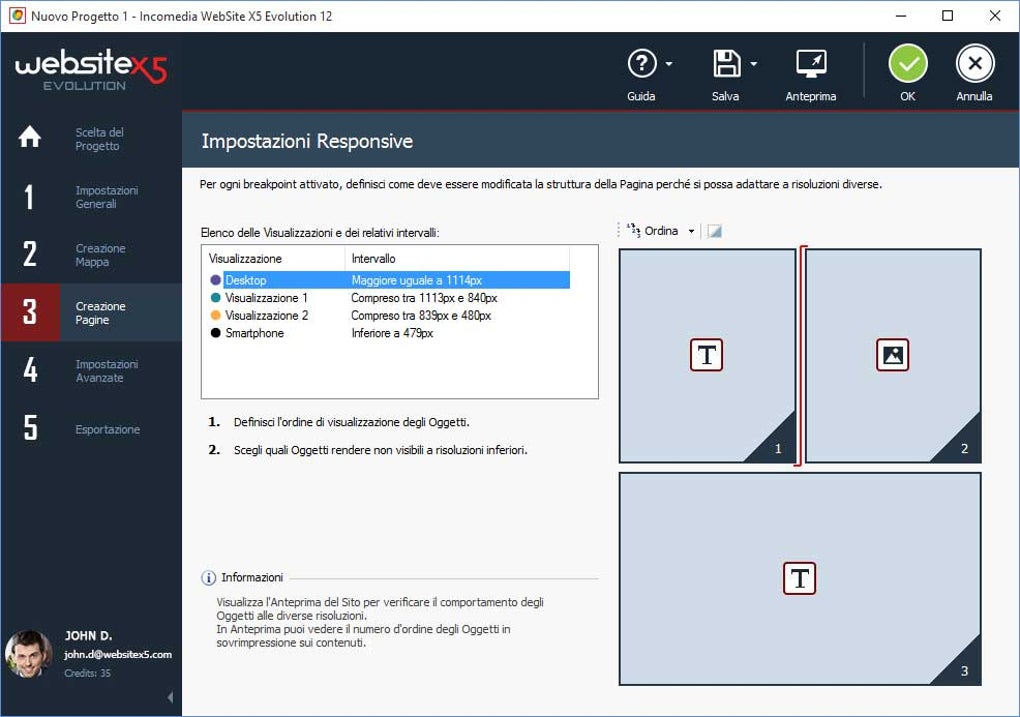Click the Informazioni info icon

[x=208, y=578]
